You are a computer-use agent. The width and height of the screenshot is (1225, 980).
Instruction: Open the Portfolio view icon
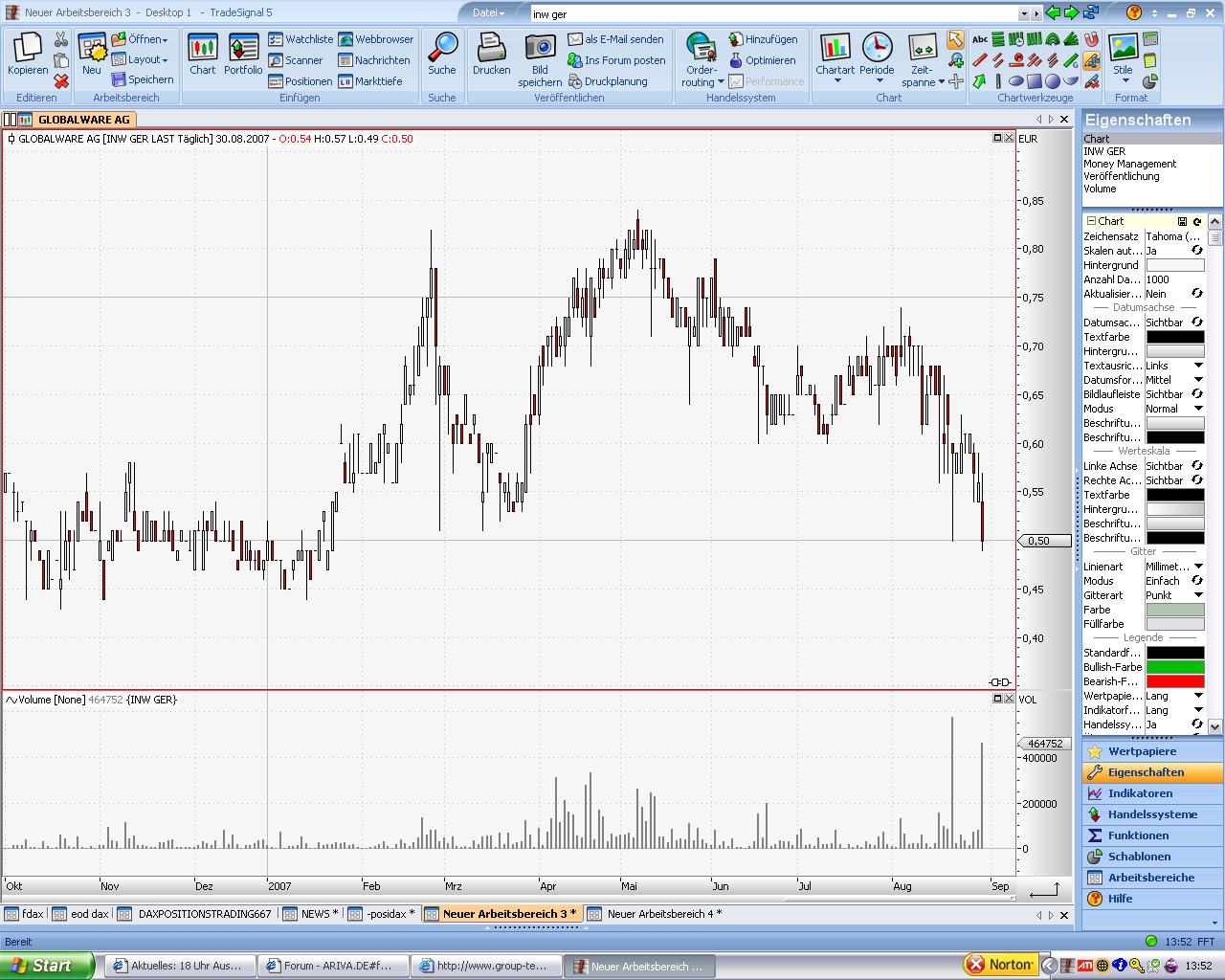click(243, 54)
